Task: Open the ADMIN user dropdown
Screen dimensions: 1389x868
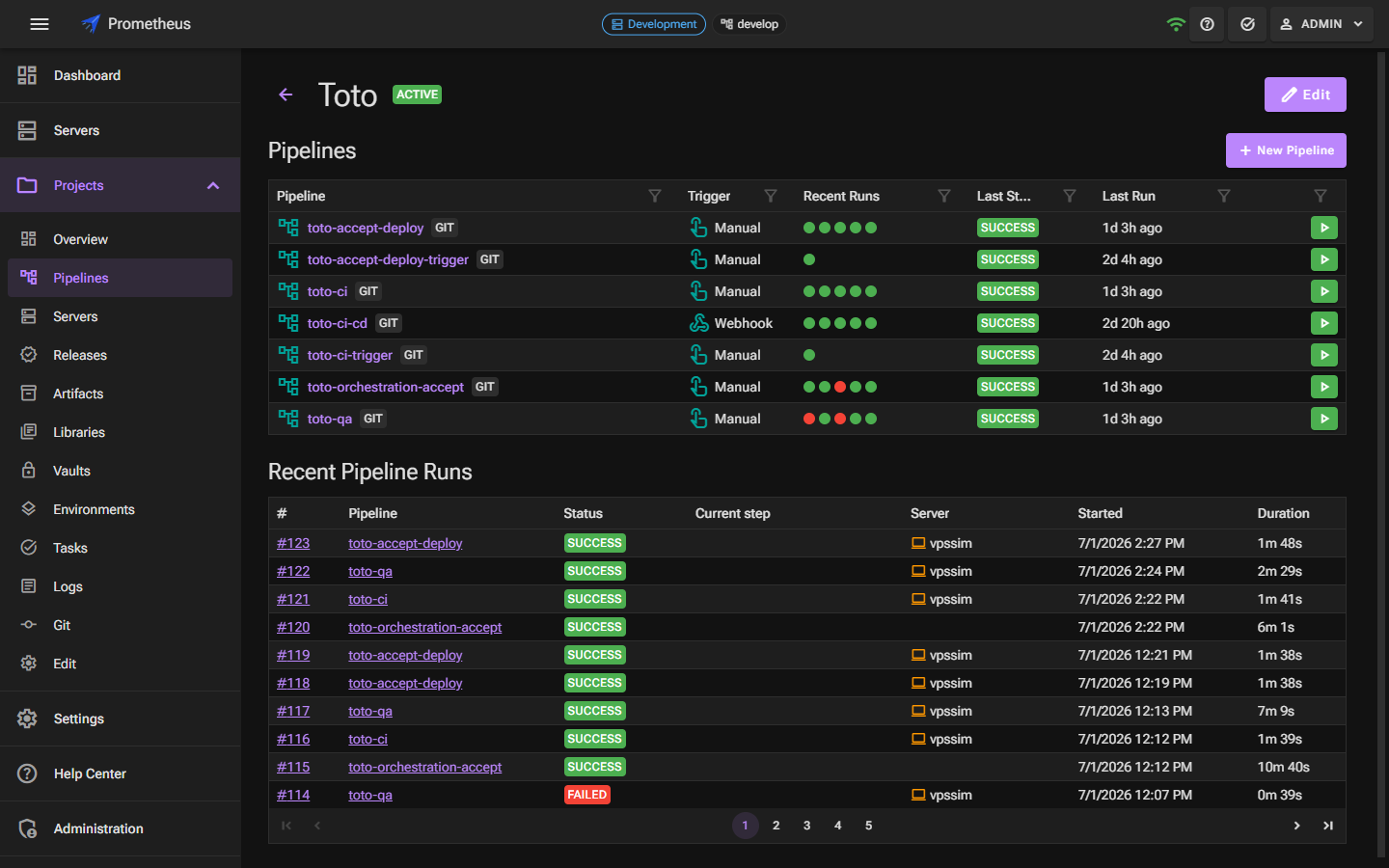Action: (x=1321, y=24)
